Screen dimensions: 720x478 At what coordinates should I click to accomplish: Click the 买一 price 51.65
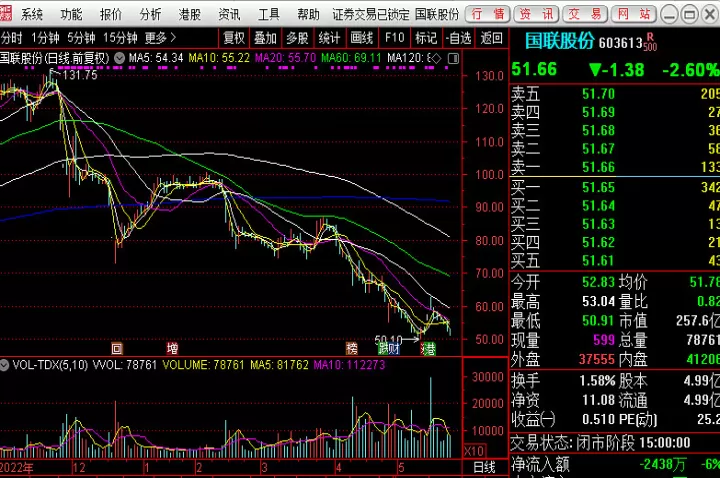[598, 187]
